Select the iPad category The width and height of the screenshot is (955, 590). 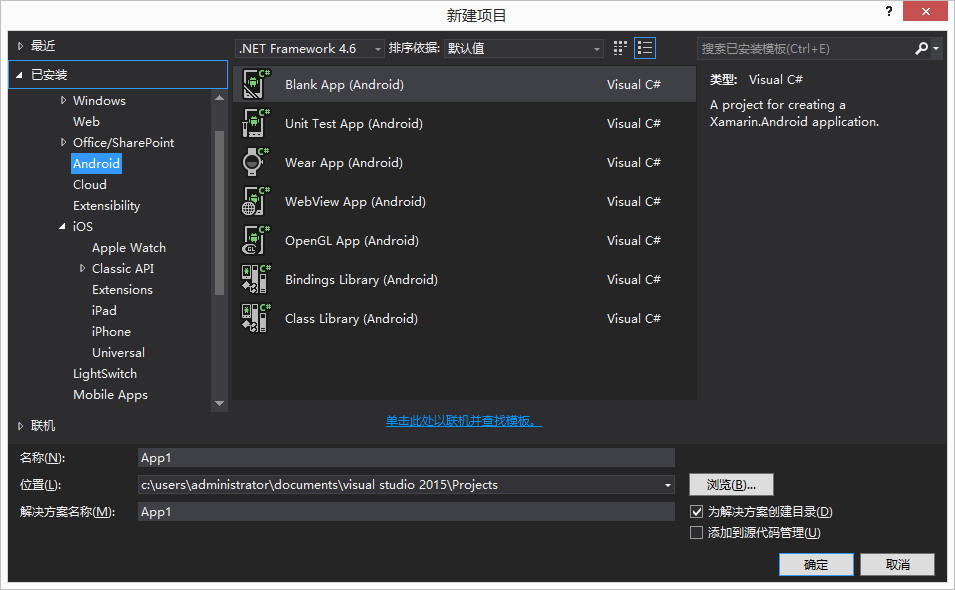tap(104, 311)
